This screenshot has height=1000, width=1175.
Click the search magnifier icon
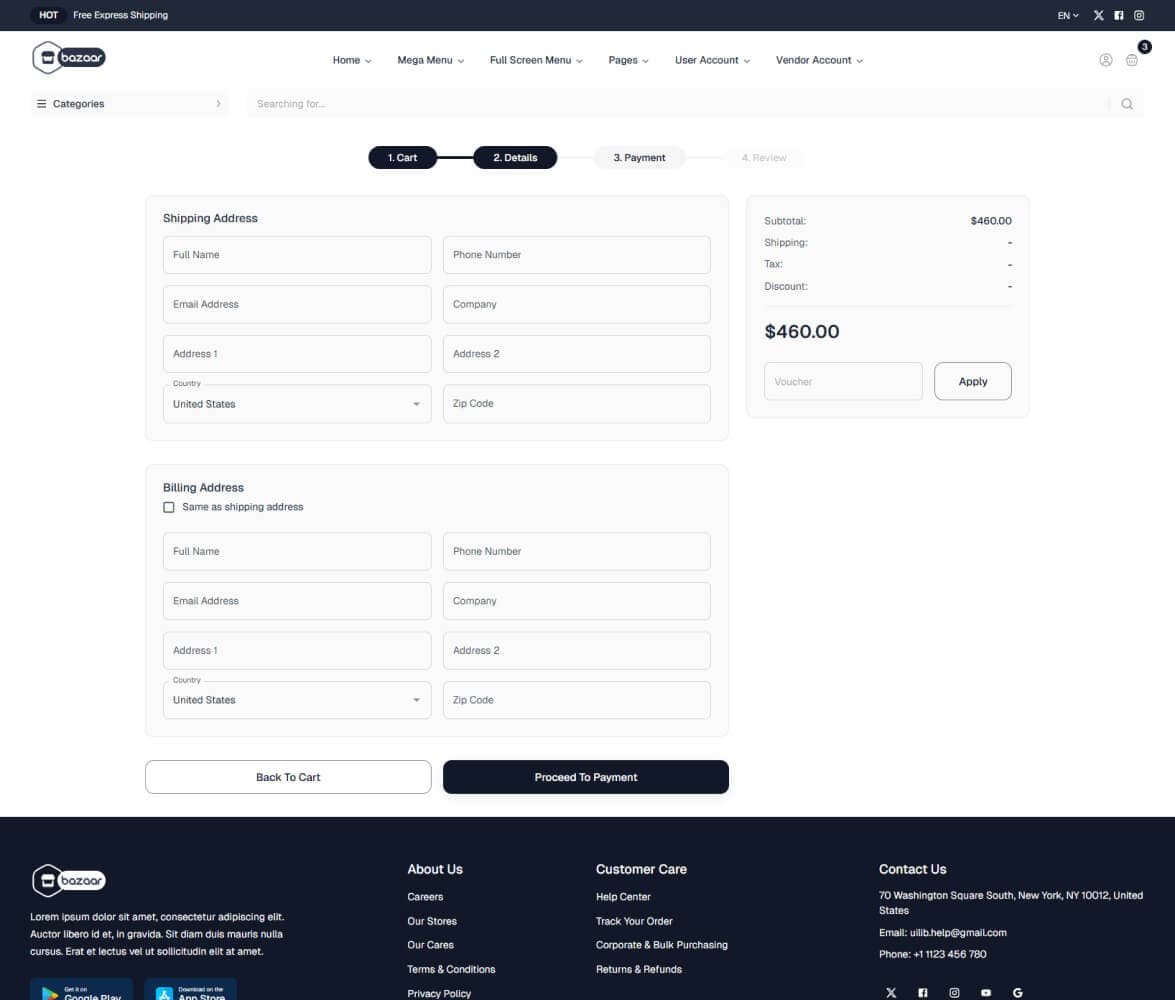(1127, 103)
